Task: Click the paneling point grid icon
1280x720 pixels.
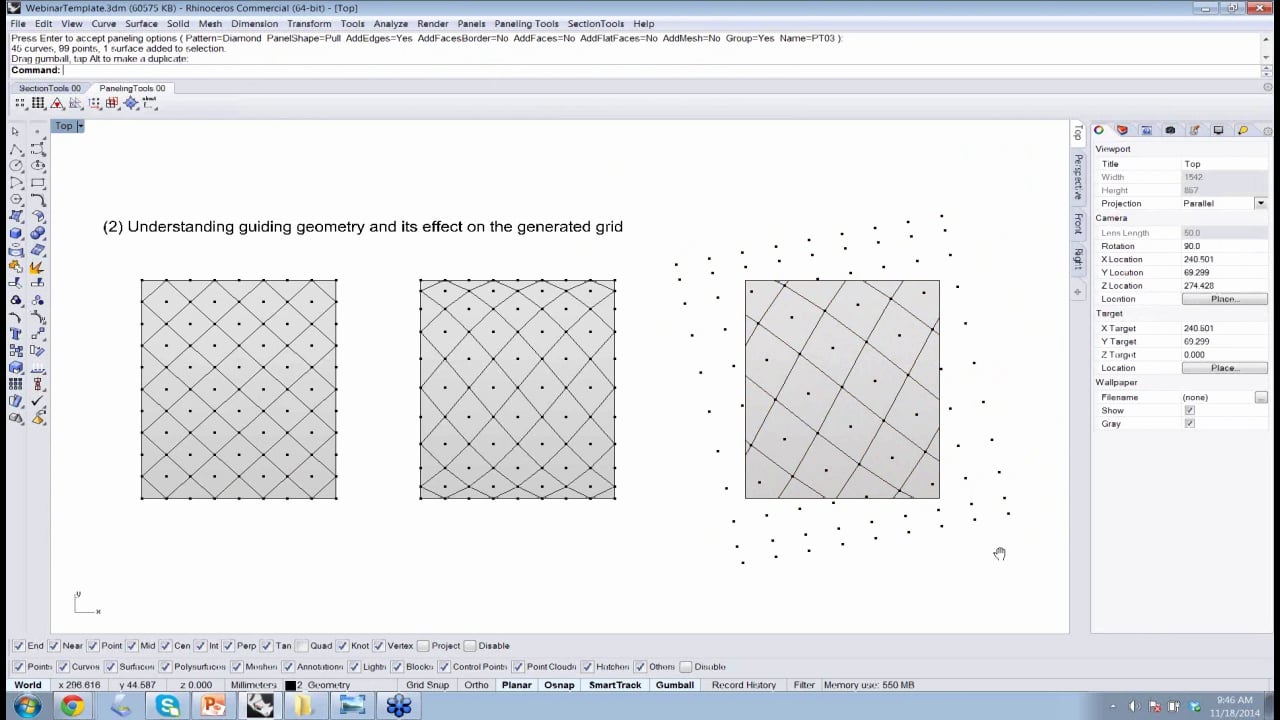Action: (x=21, y=103)
